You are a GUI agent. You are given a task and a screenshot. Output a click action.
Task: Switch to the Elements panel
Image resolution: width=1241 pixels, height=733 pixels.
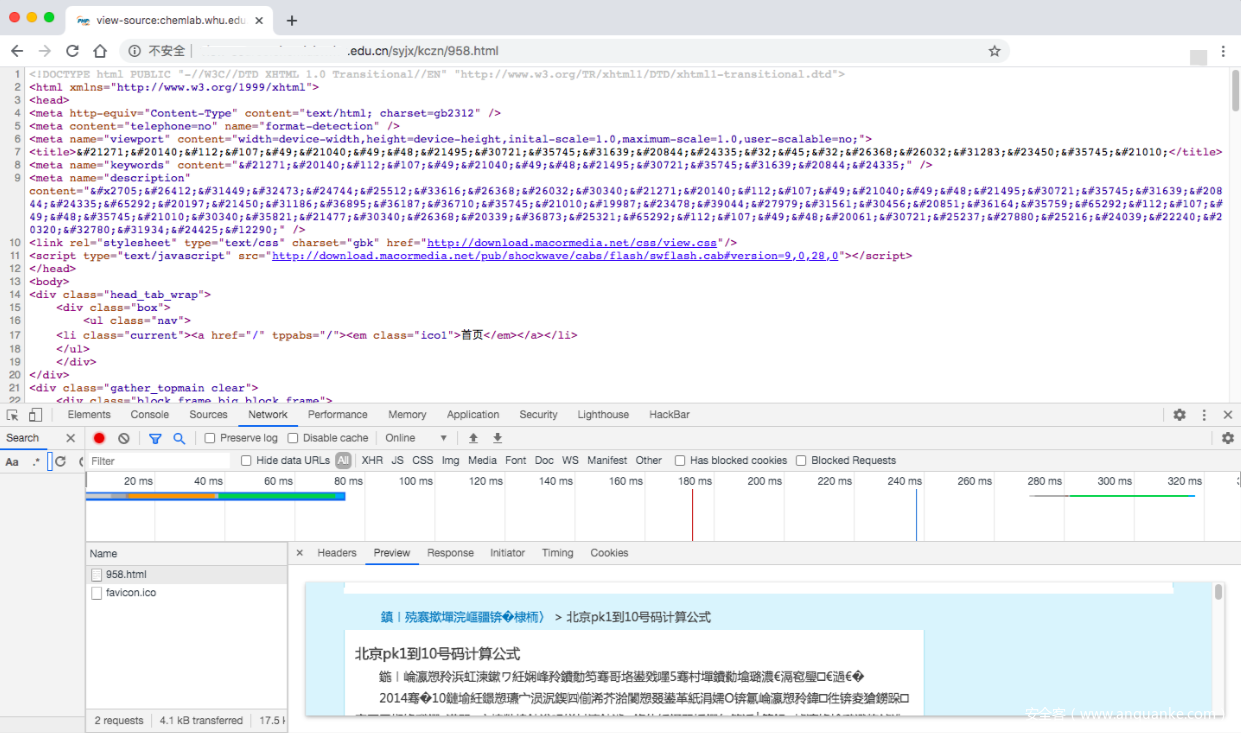pyautogui.click(x=89, y=415)
